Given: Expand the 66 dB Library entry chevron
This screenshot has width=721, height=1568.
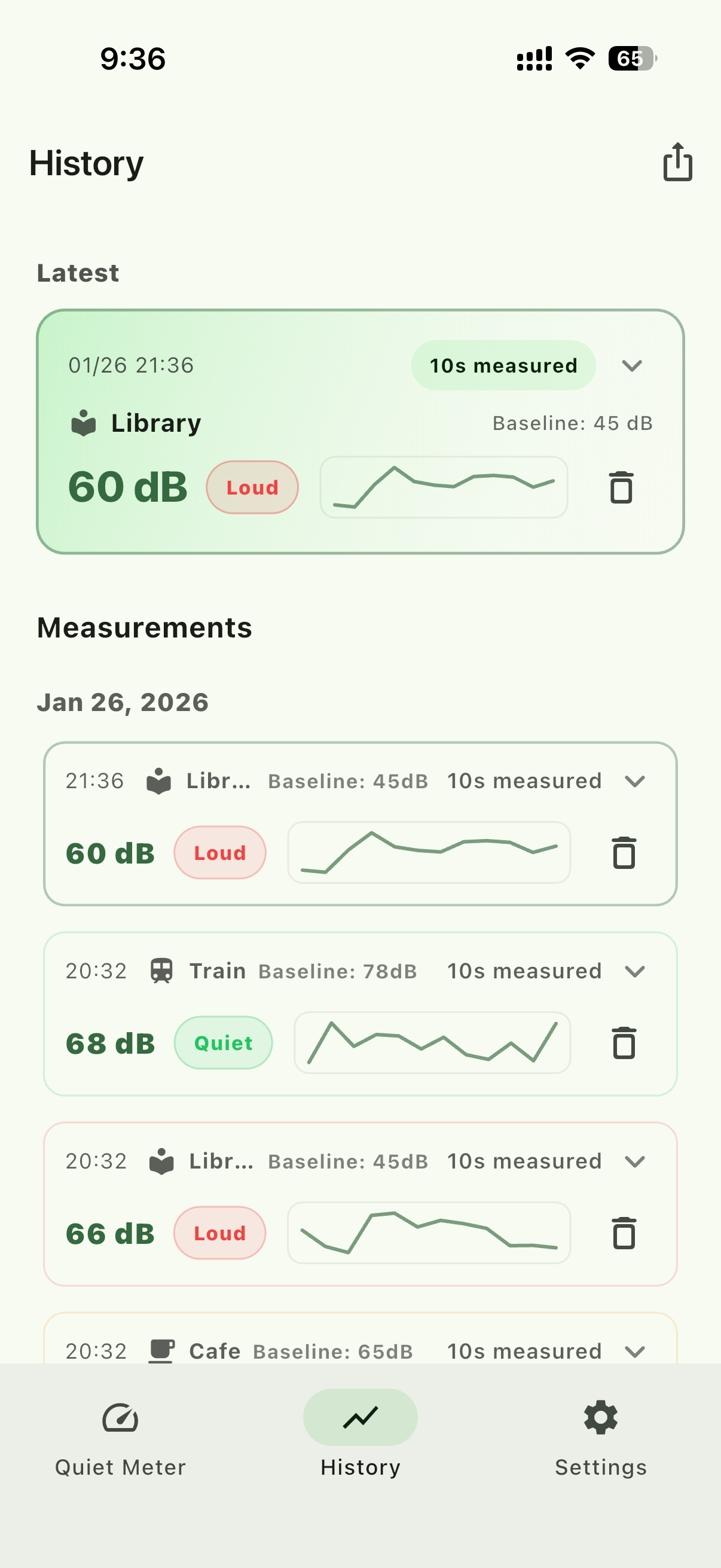Looking at the screenshot, I should click(634, 1161).
